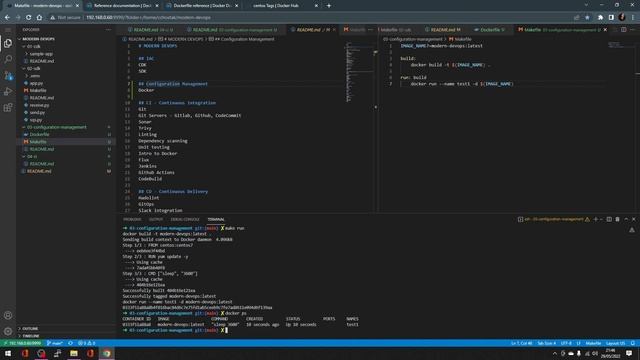Image resolution: width=640 pixels, height=360 pixels.
Task: Open the Windows notification center
Action: pyautogui.click(x=629, y=353)
